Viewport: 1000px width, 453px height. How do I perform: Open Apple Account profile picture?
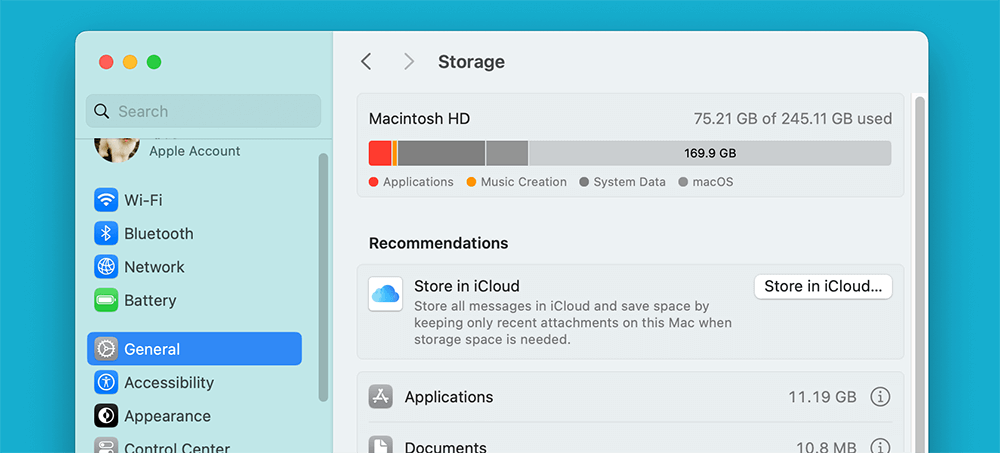117,151
